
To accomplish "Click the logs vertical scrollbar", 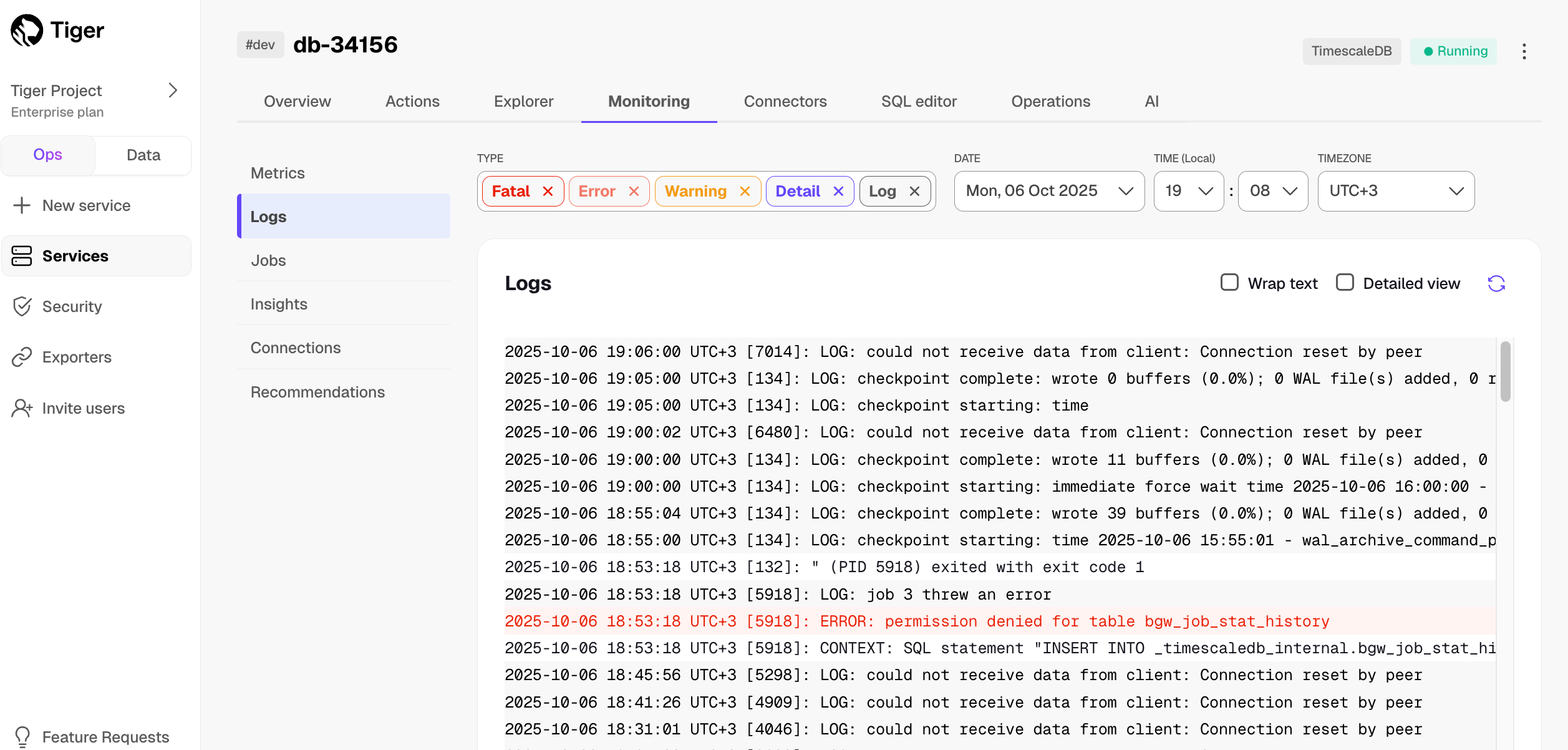I will tap(1505, 372).
